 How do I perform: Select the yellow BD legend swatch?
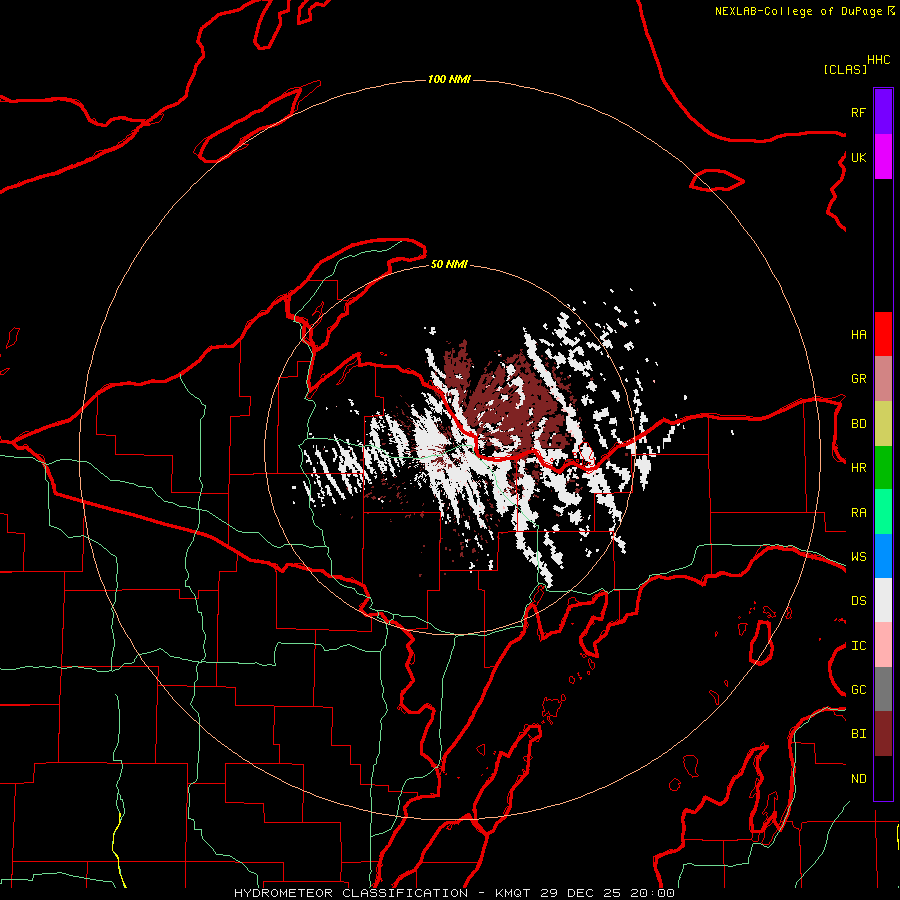(x=883, y=424)
